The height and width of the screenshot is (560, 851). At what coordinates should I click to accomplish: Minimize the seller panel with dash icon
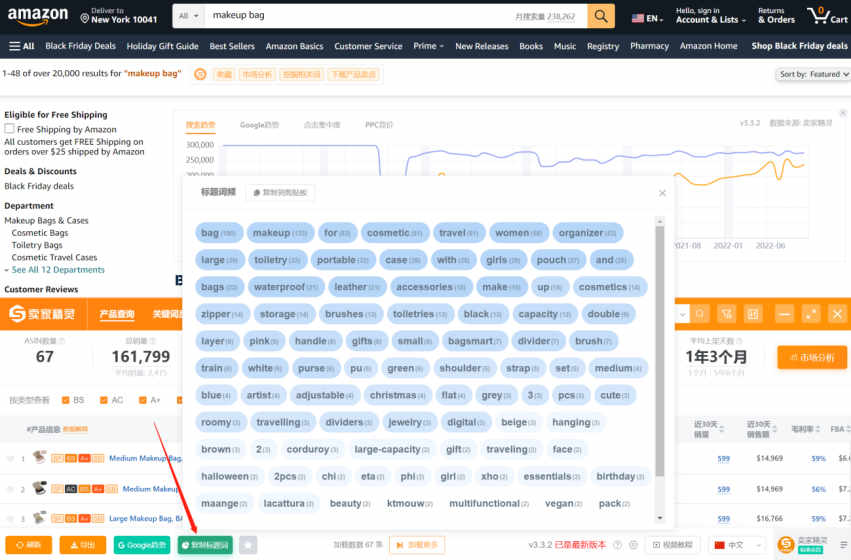click(x=785, y=314)
